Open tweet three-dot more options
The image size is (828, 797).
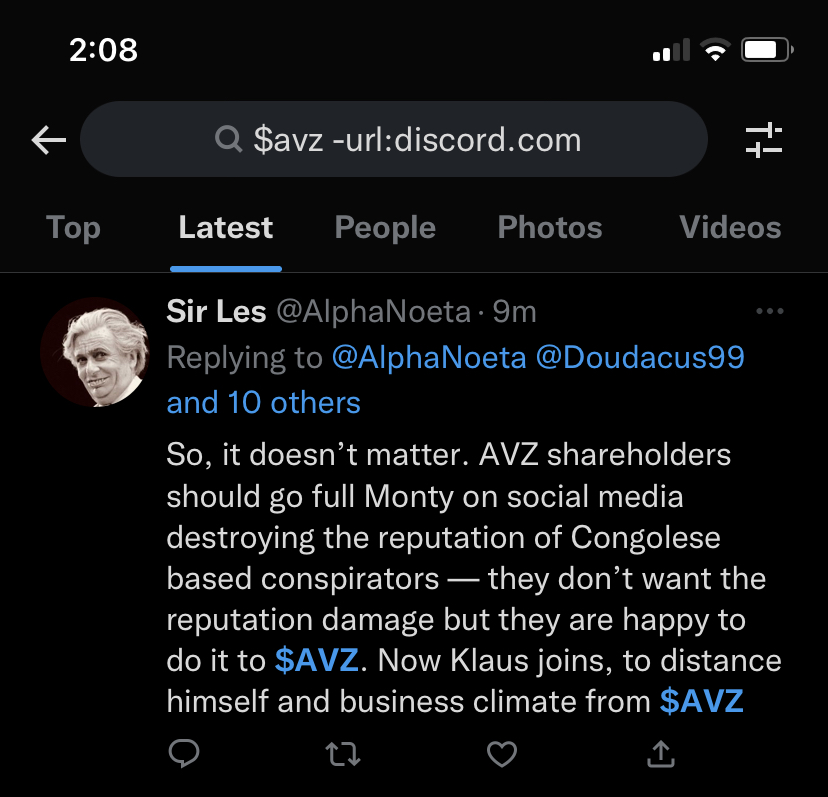tap(769, 312)
